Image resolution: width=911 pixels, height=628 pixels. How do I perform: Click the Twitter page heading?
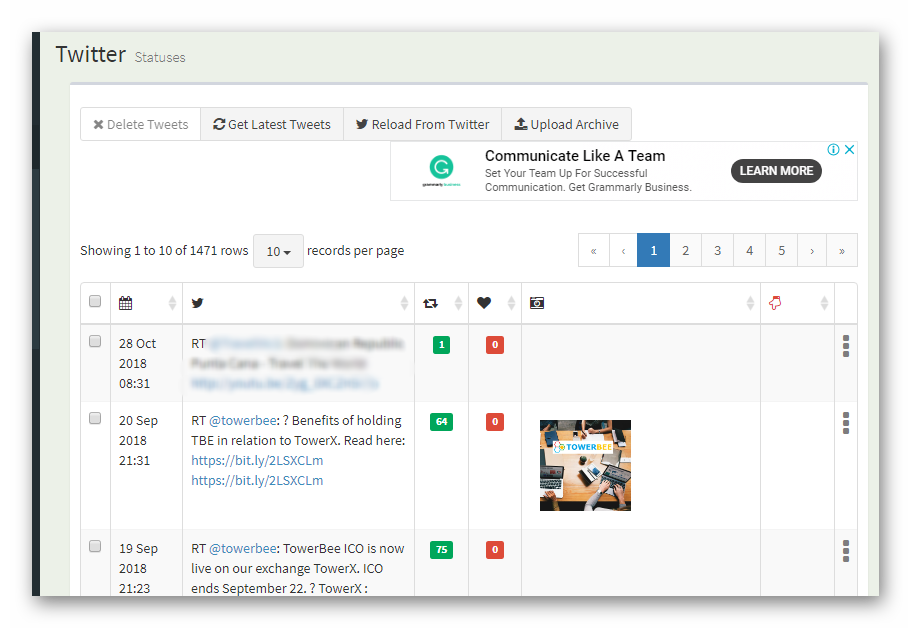[x=91, y=54]
